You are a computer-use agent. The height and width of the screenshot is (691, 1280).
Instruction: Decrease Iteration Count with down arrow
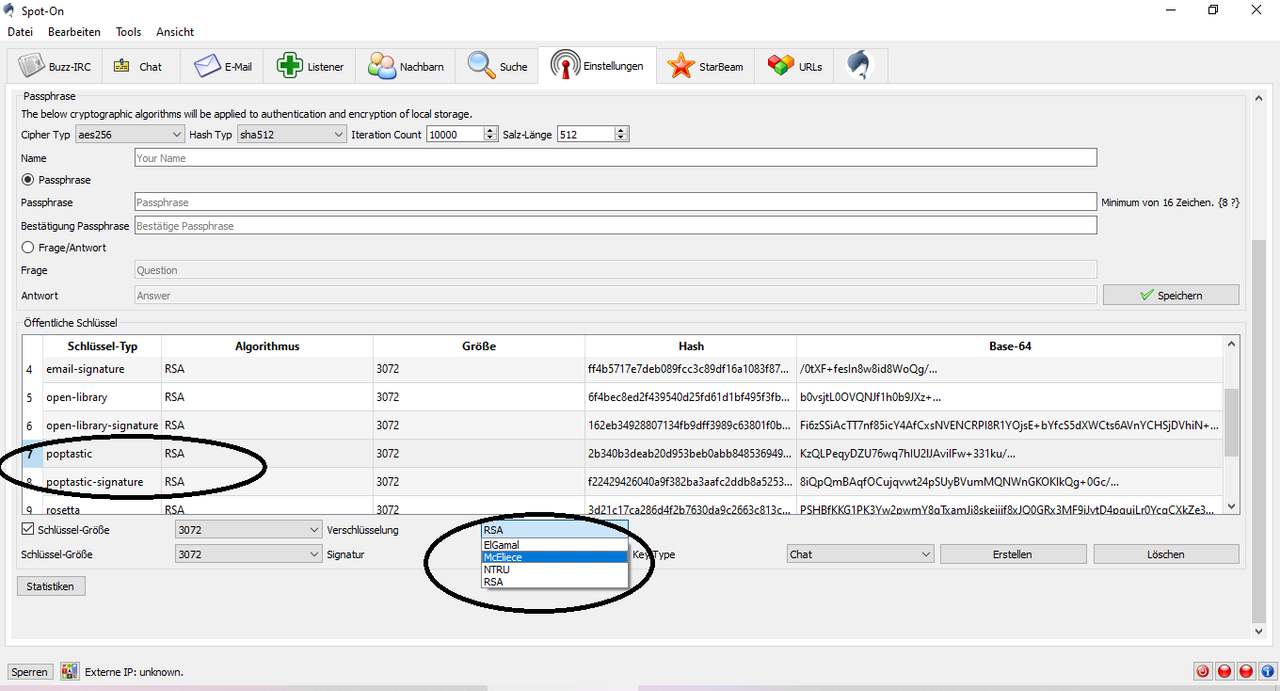point(490,138)
